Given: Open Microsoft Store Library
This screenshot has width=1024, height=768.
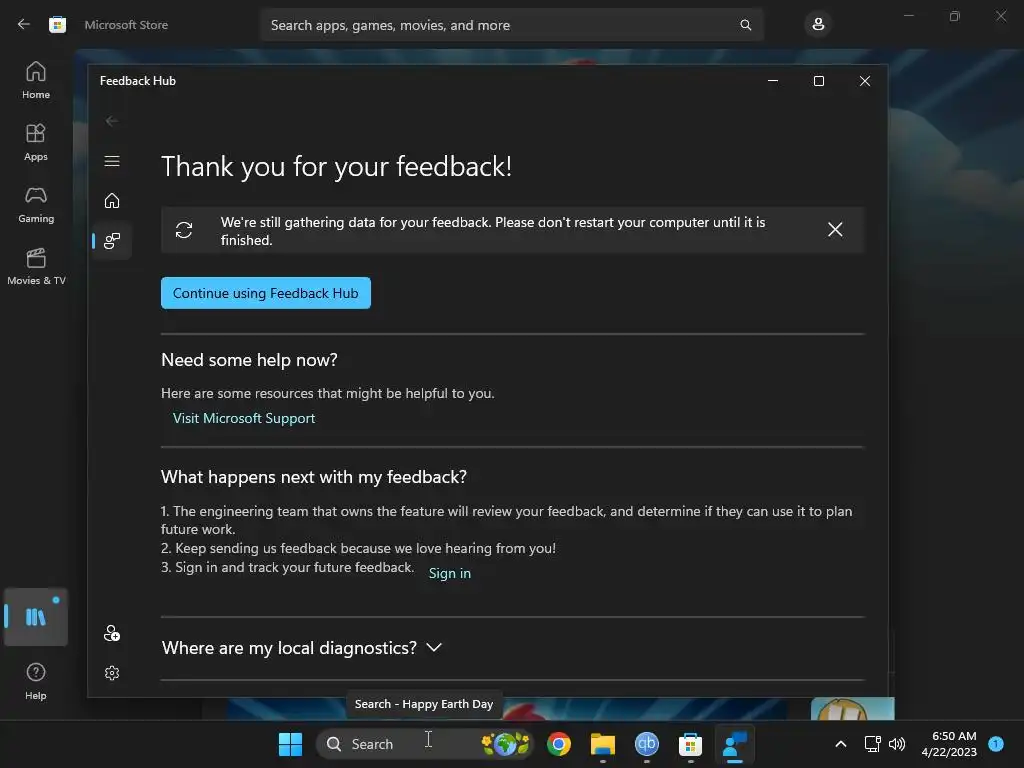Looking at the screenshot, I should [x=36, y=617].
